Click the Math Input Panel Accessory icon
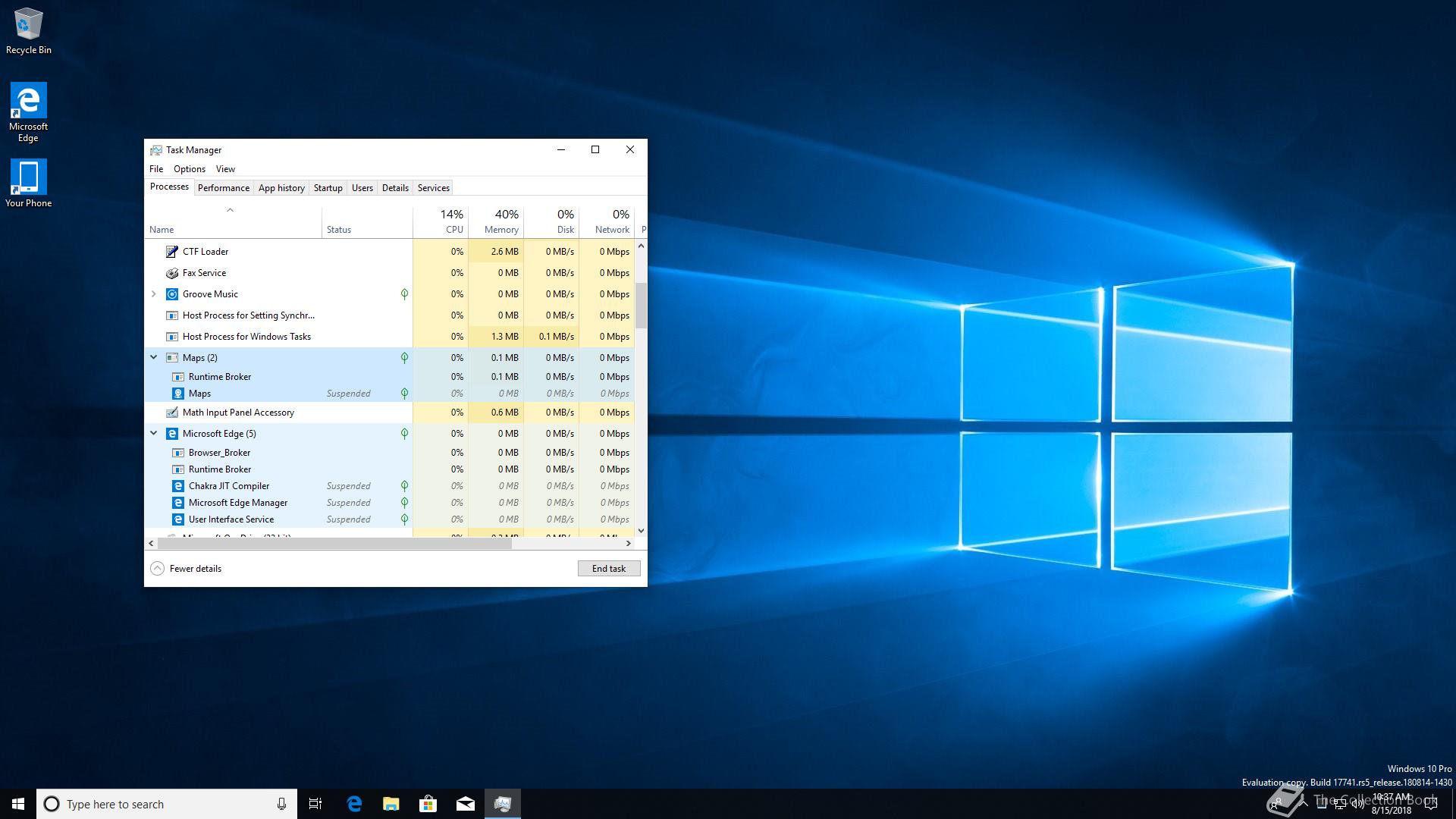 (172, 413)
